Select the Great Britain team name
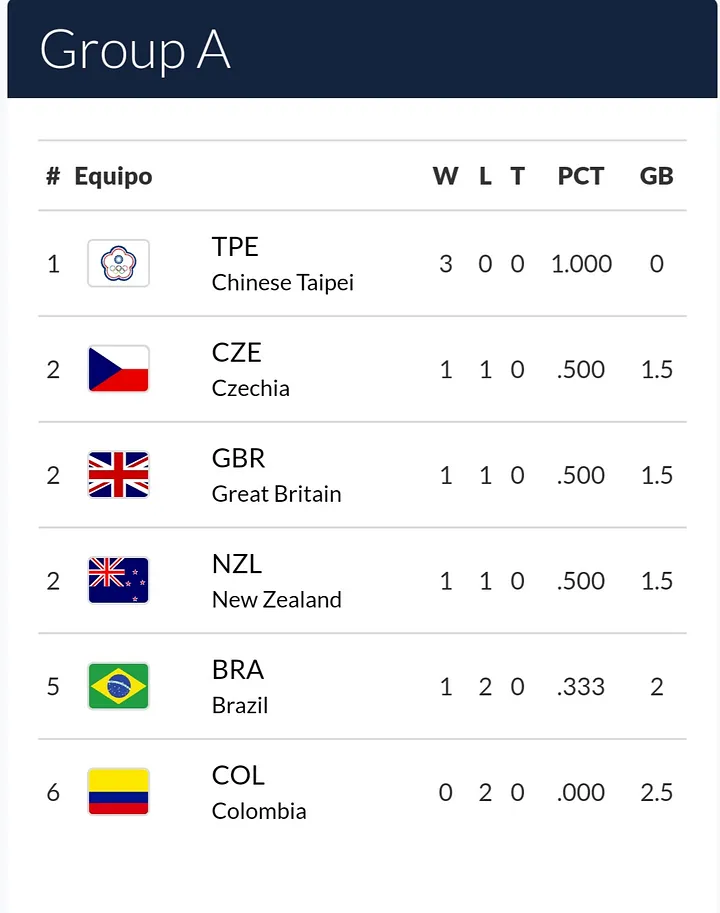 (x=276, y=494)
